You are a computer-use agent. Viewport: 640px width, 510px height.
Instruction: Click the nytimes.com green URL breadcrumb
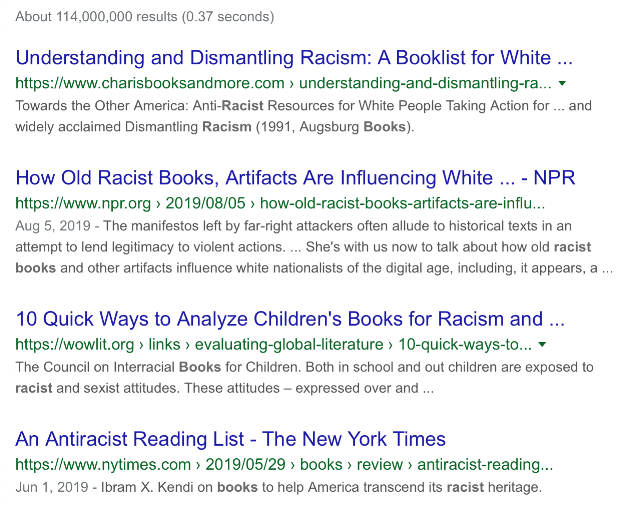pyautogui.click(x=284, y=465)
